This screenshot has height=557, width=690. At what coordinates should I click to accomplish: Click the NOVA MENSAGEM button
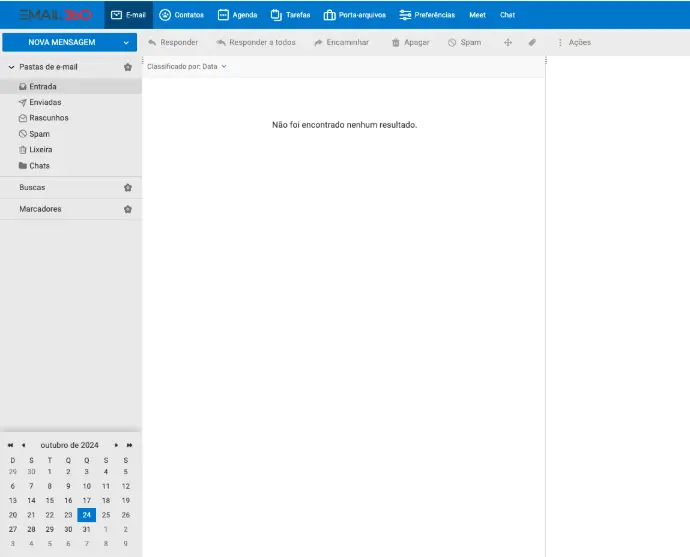[x=62, y=42]
